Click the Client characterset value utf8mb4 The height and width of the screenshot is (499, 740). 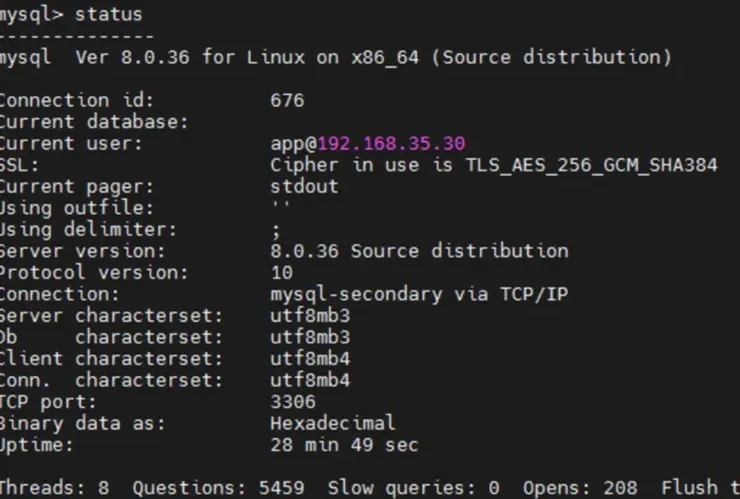point(310,359)
